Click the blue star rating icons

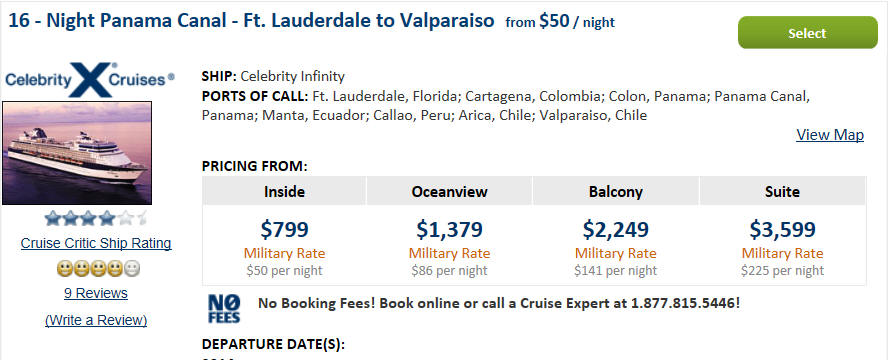pos(95,217)
